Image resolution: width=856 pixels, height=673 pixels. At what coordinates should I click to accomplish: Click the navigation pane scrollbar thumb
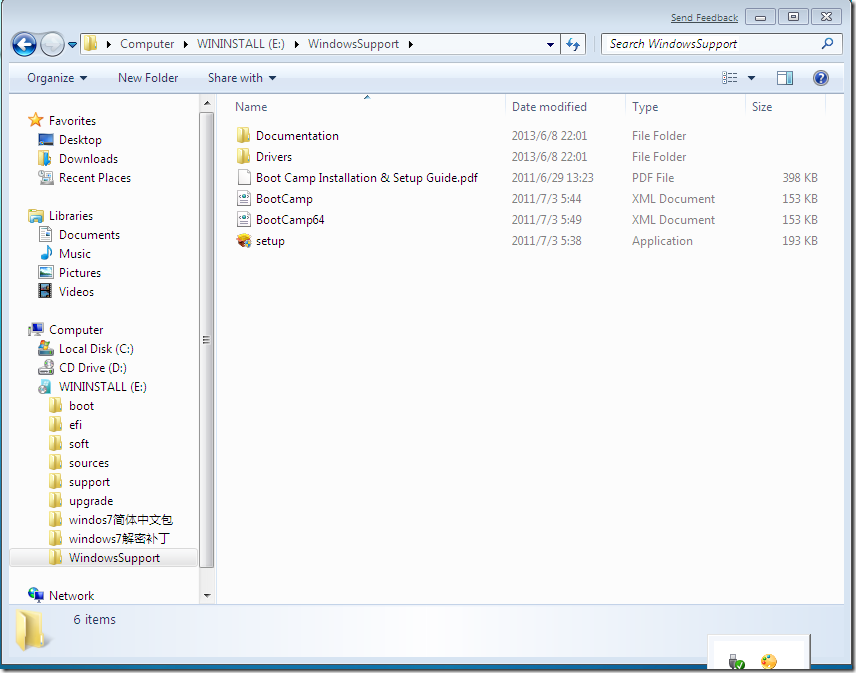[207, 340]
